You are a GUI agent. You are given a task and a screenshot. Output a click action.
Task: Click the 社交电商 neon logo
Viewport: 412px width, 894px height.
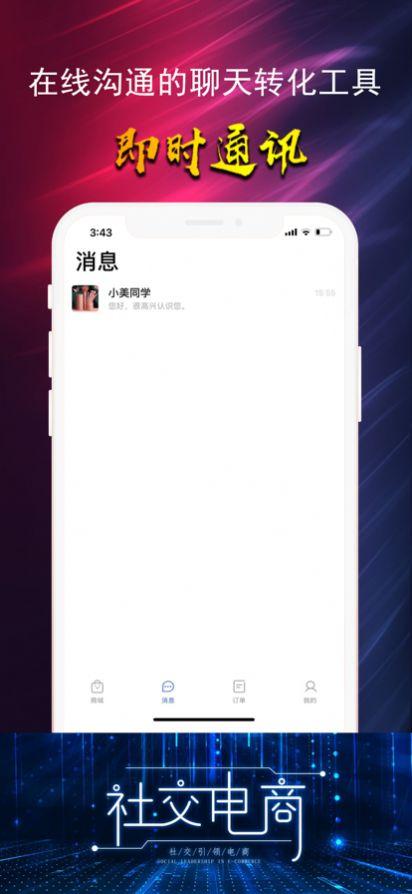coord(206,806)
